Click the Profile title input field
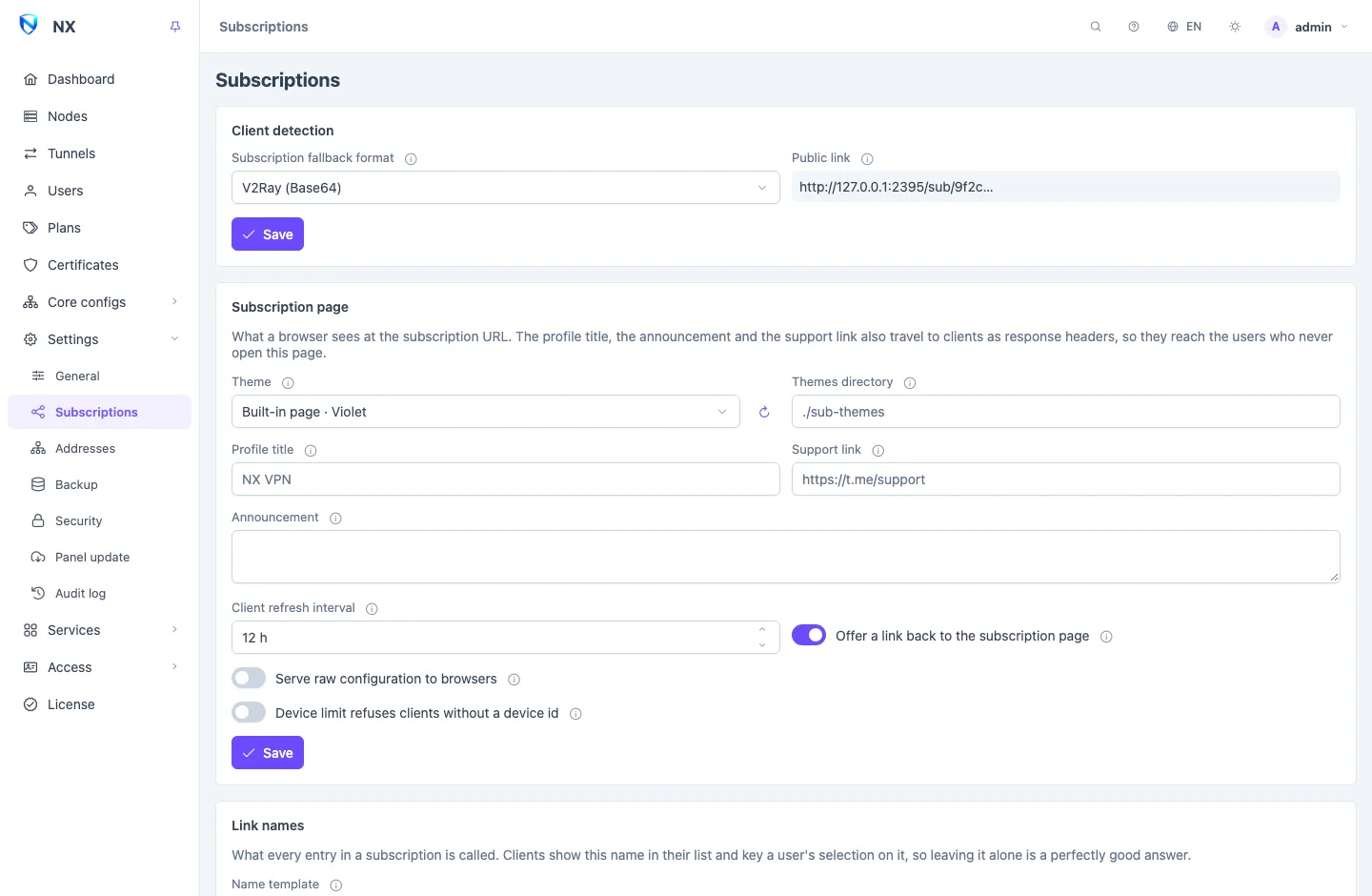This screenshot has width=1372, height=896. click(506, 479)
